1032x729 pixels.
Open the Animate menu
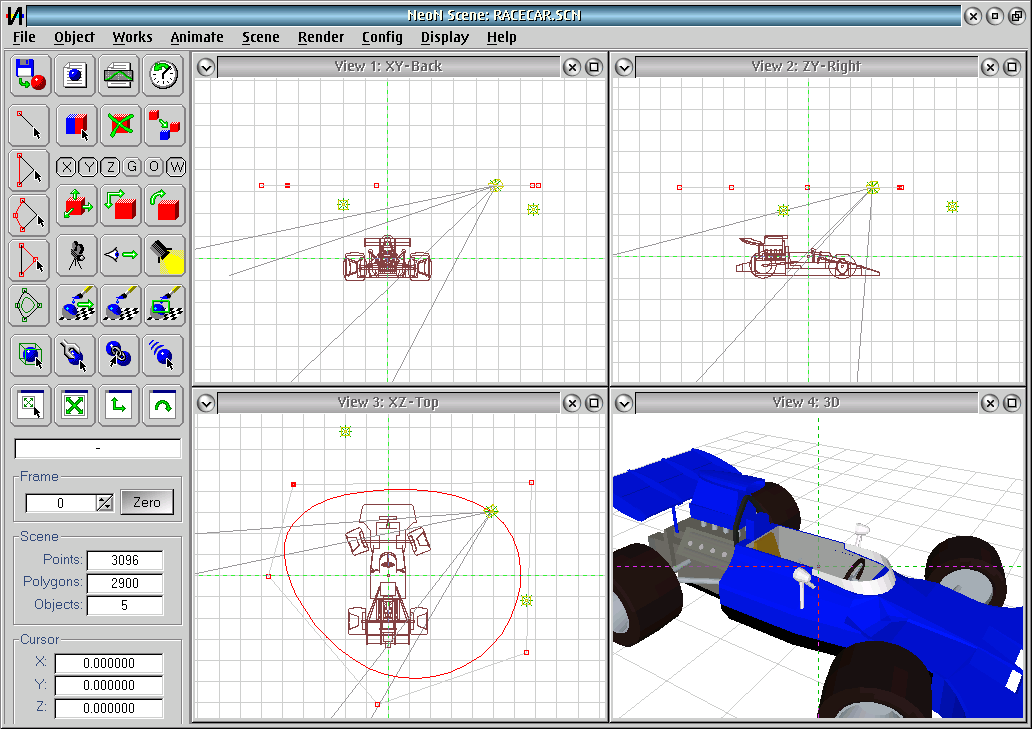click(197, 38)
